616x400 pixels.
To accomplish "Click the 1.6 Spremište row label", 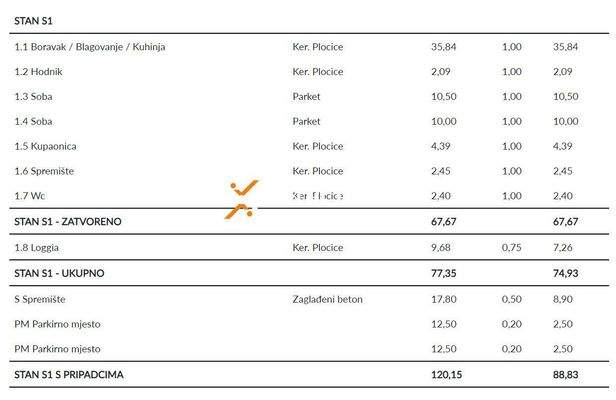I will point(44,172).
